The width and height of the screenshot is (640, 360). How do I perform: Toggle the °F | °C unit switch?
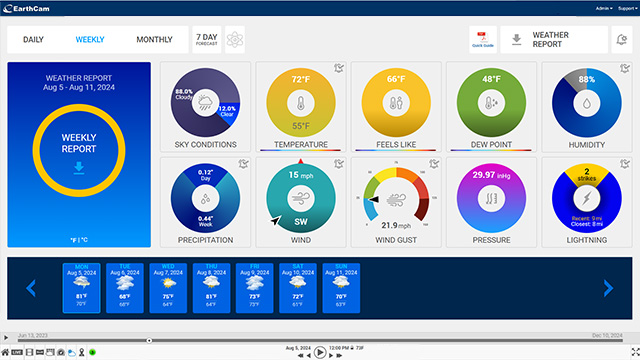click(79, 240)
